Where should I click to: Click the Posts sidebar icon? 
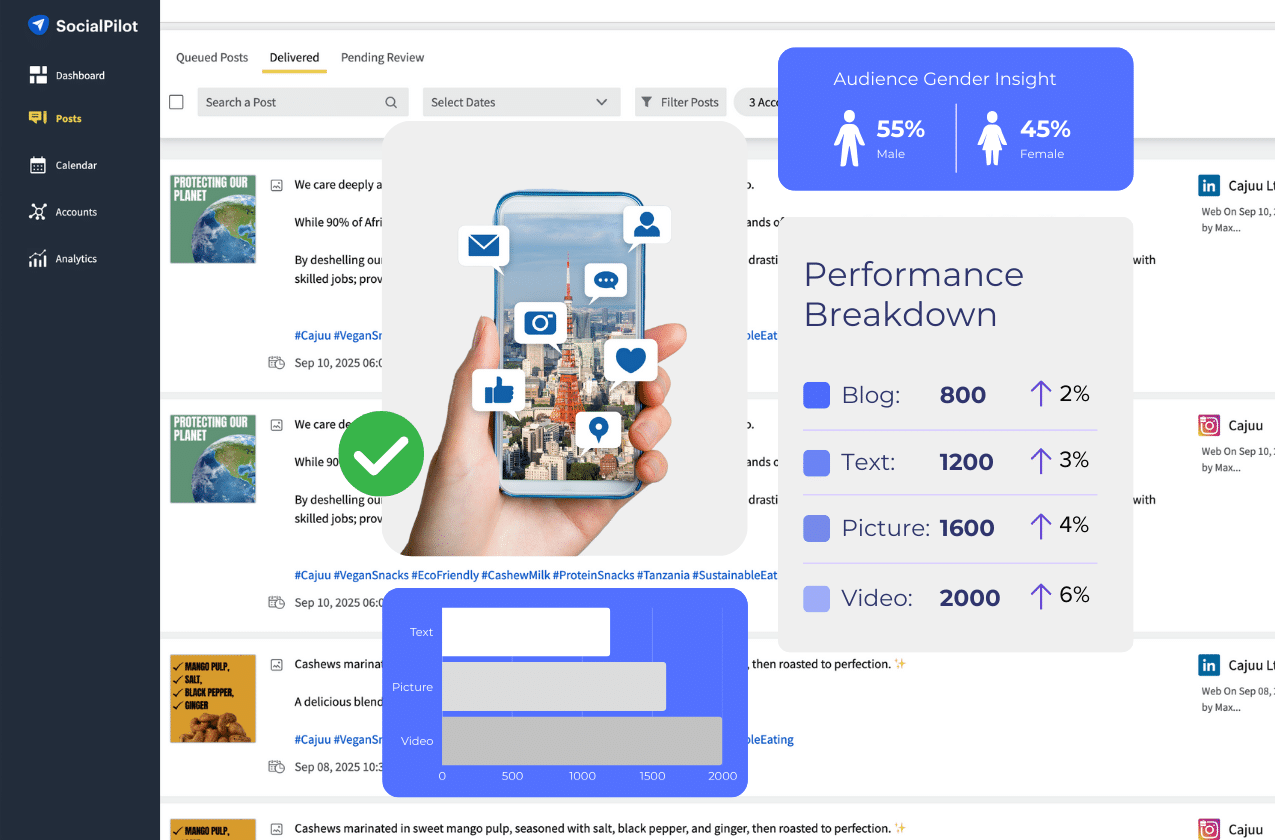tap(38, 118)
